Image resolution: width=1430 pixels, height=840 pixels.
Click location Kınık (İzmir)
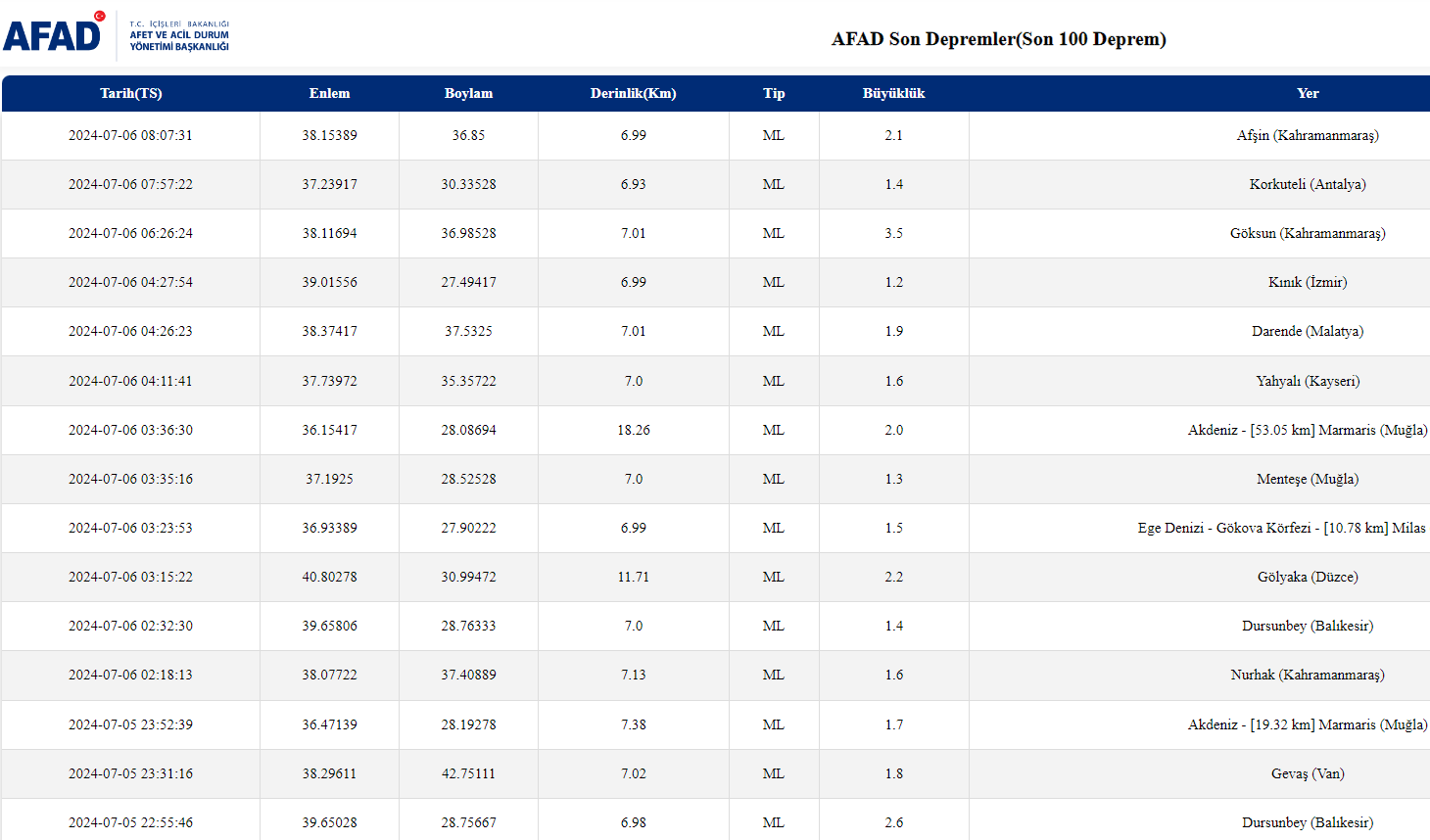tap(1308, 282)
